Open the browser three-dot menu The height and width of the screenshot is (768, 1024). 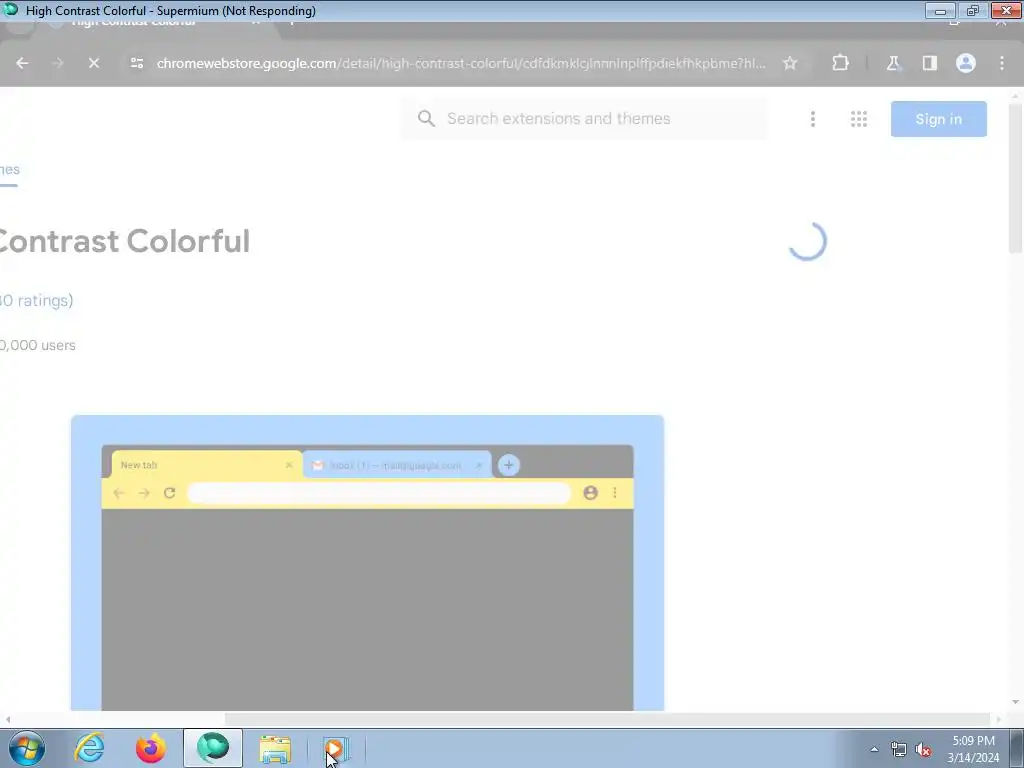[x=1002, y=63]
